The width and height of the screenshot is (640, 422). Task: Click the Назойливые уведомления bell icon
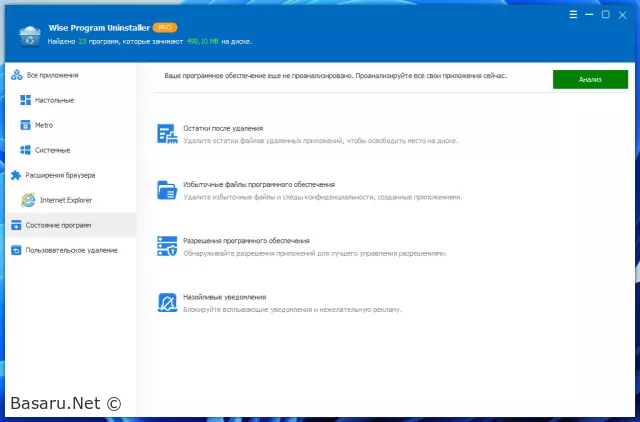coord(167,302)
